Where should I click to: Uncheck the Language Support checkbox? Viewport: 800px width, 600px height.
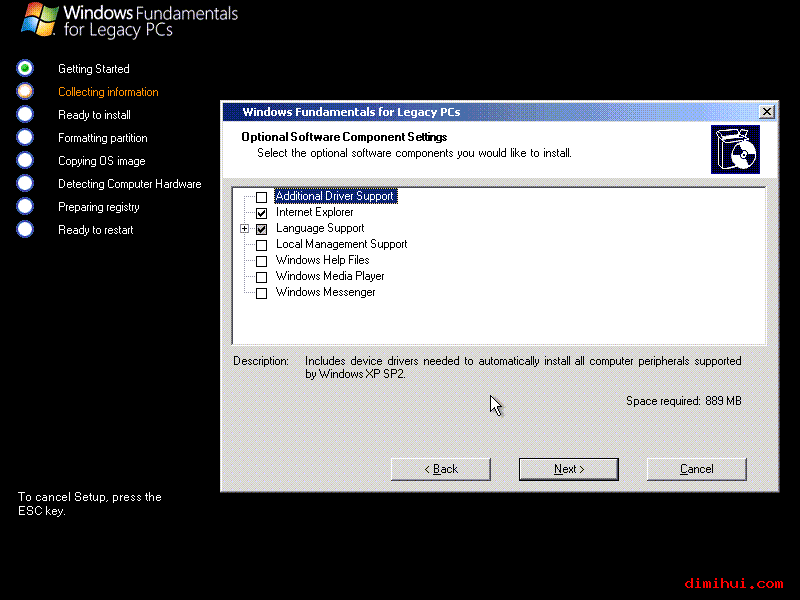click(x=261, y=229)
